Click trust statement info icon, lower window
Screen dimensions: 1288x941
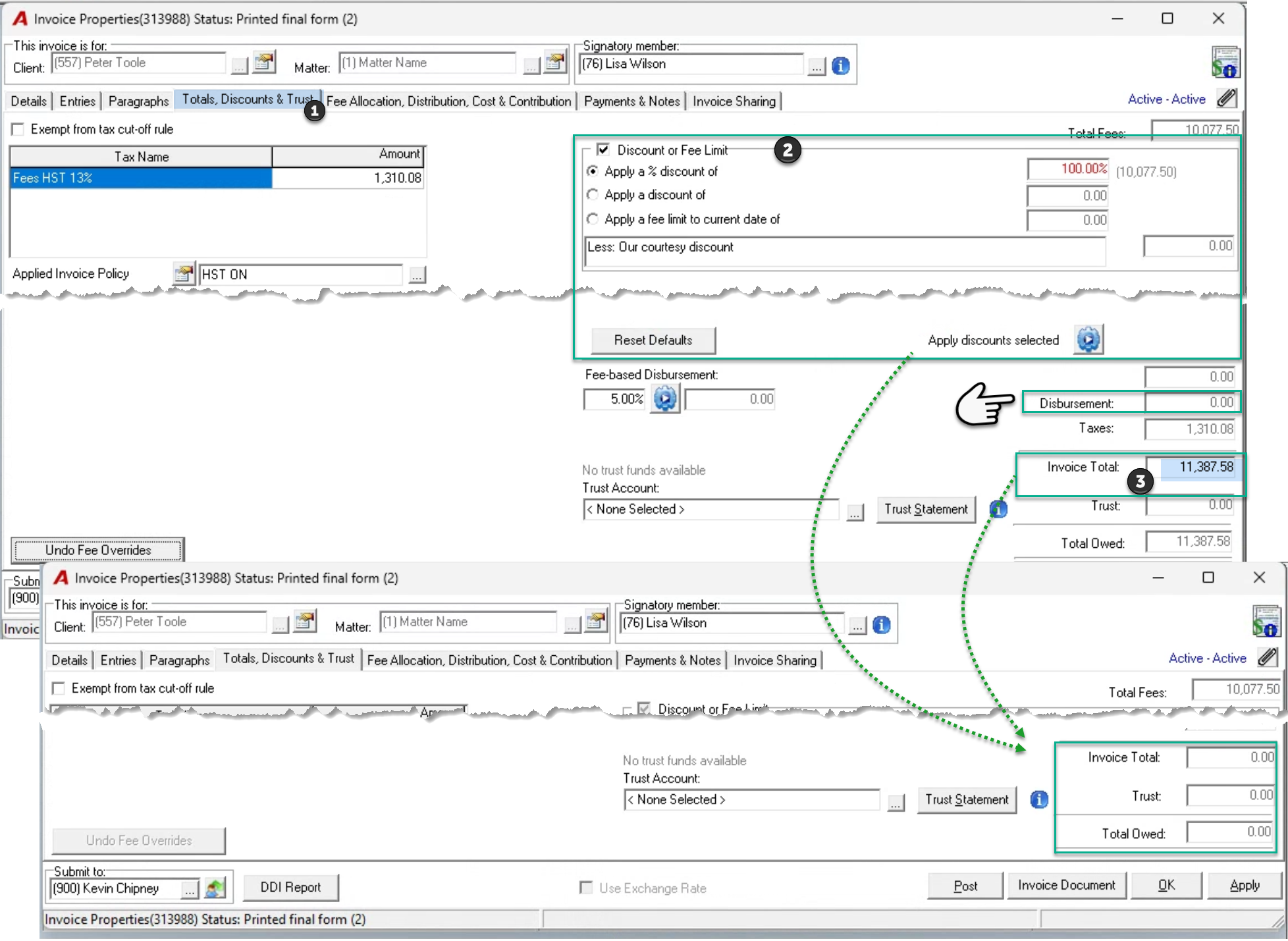(x=1038, y=799)
